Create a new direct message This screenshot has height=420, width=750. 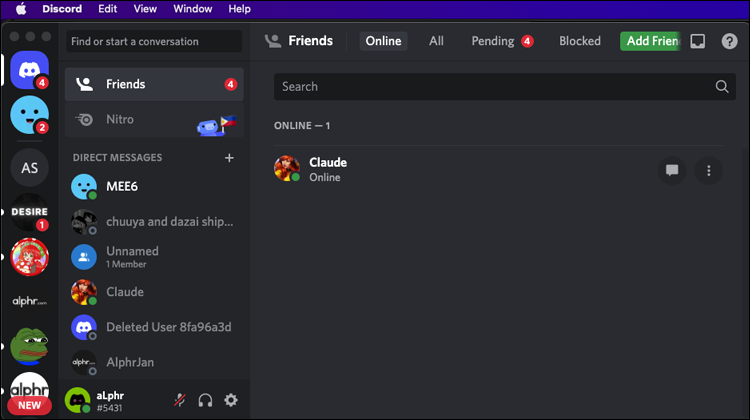pos(229,158)
